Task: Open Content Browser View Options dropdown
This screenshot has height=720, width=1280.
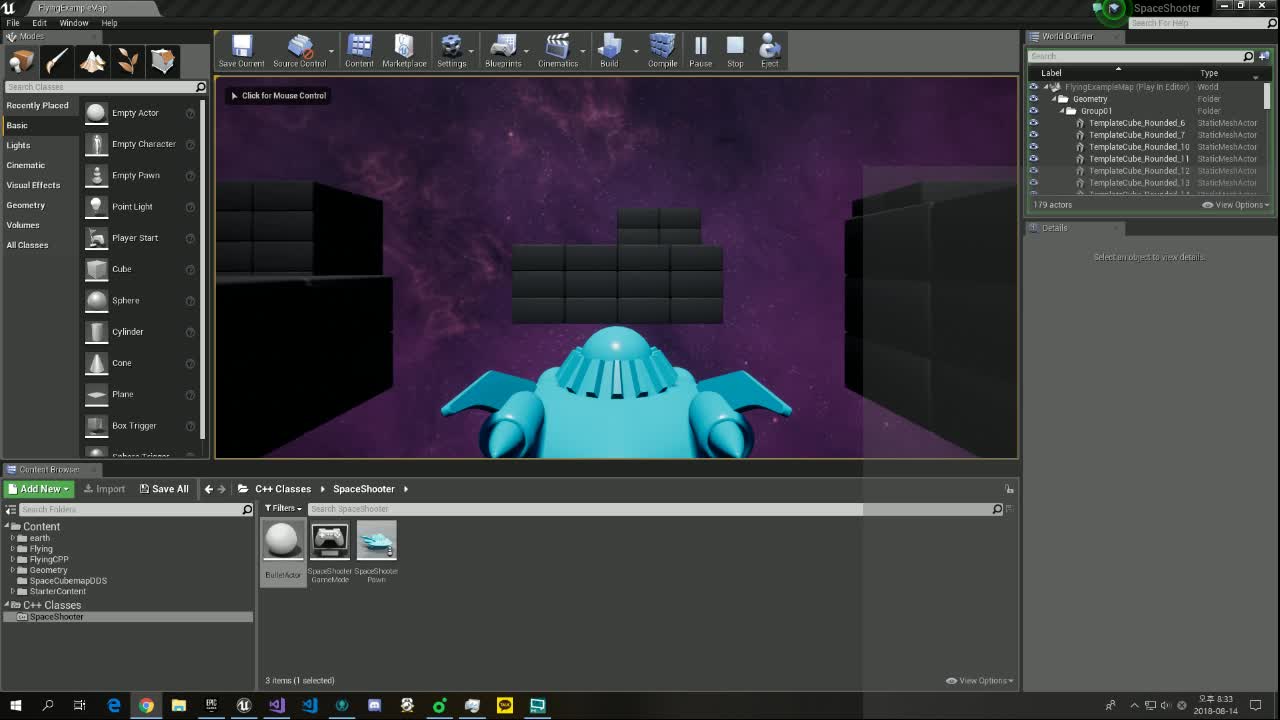Action: pos(980,681)
